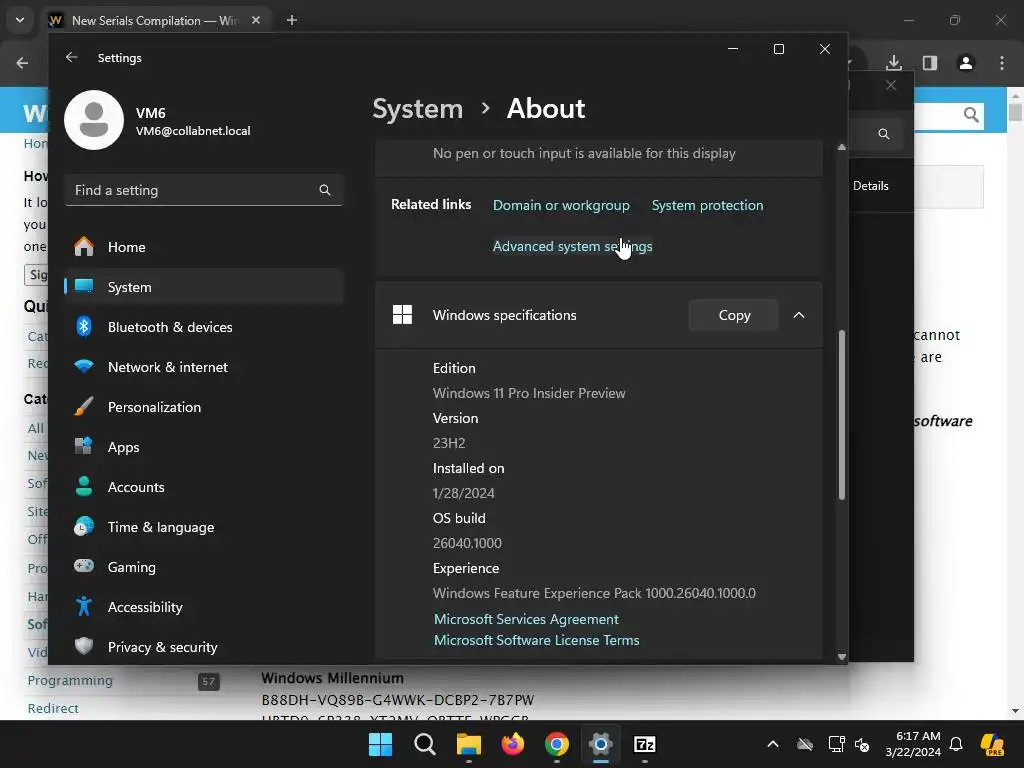Launch Firefox from the taskbar
Image resolution: width=1024 pixels, height=768 pixels.
click(x=513, y=744)
